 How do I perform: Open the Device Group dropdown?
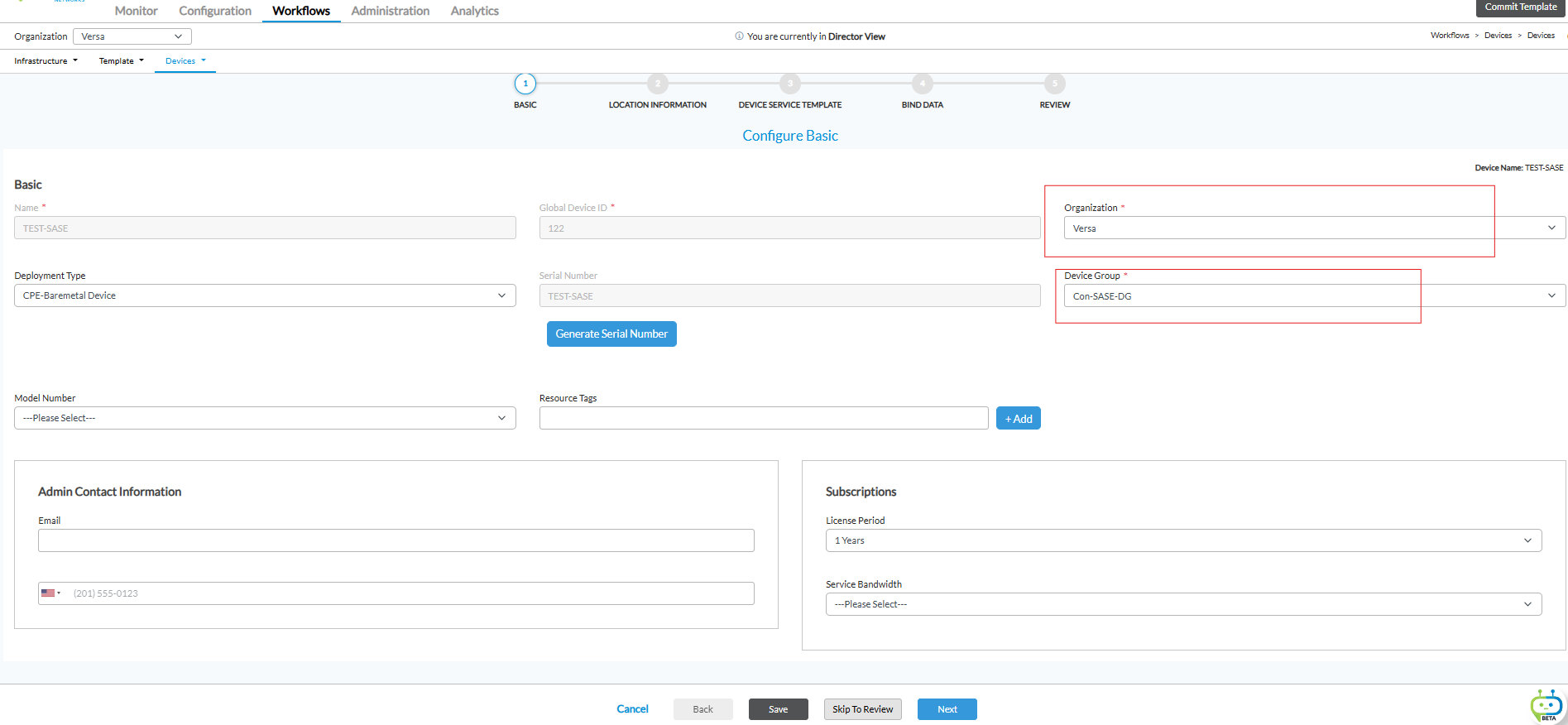point(1314,295)
